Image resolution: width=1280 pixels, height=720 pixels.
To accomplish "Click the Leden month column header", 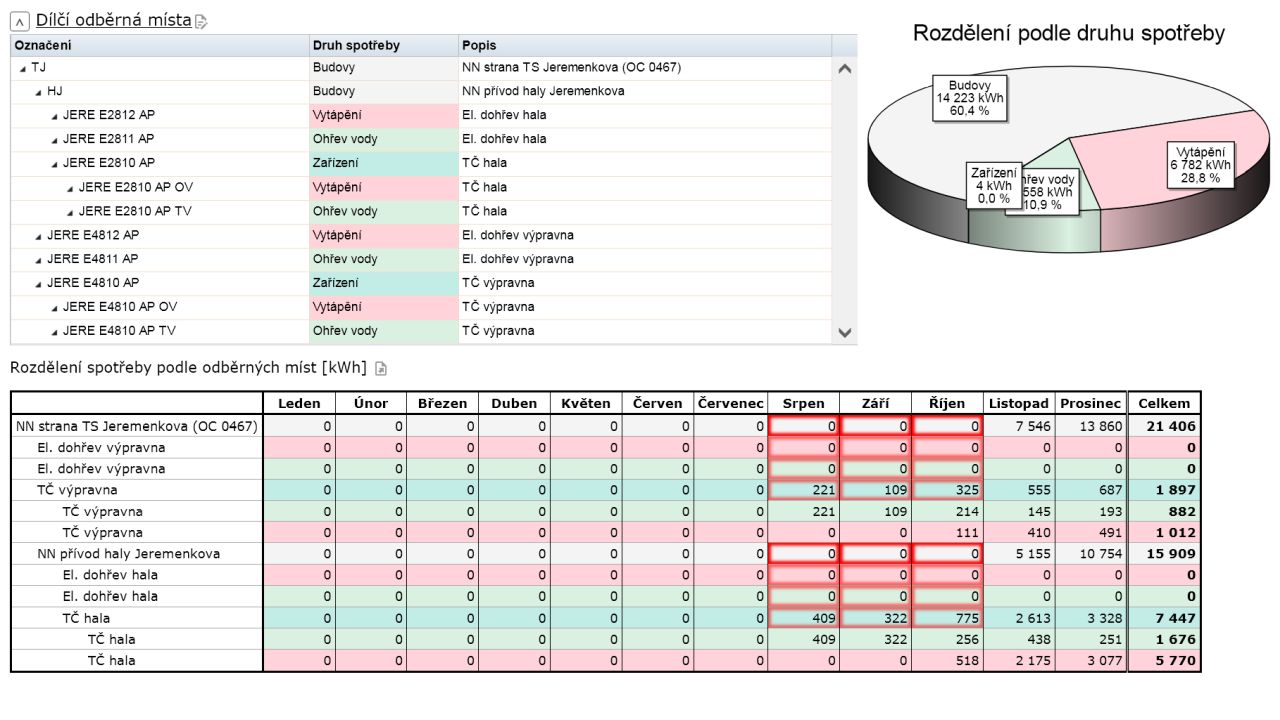I will click(300, 403).
